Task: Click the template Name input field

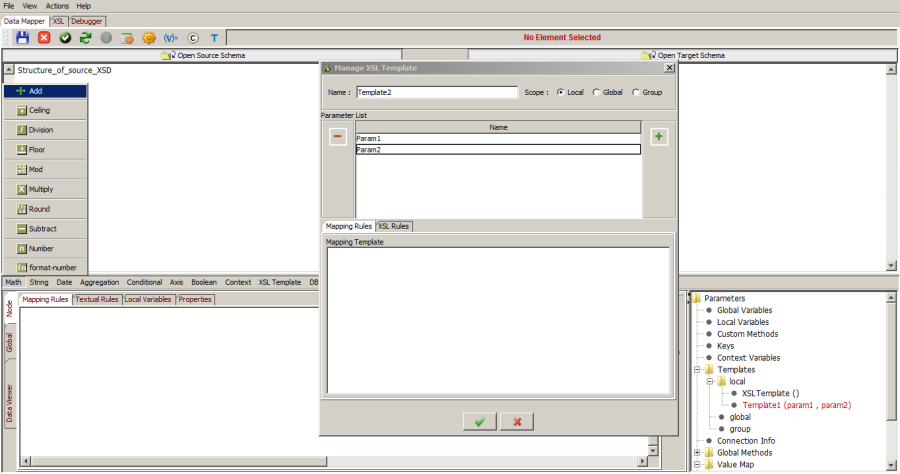Action: [436, 92]
